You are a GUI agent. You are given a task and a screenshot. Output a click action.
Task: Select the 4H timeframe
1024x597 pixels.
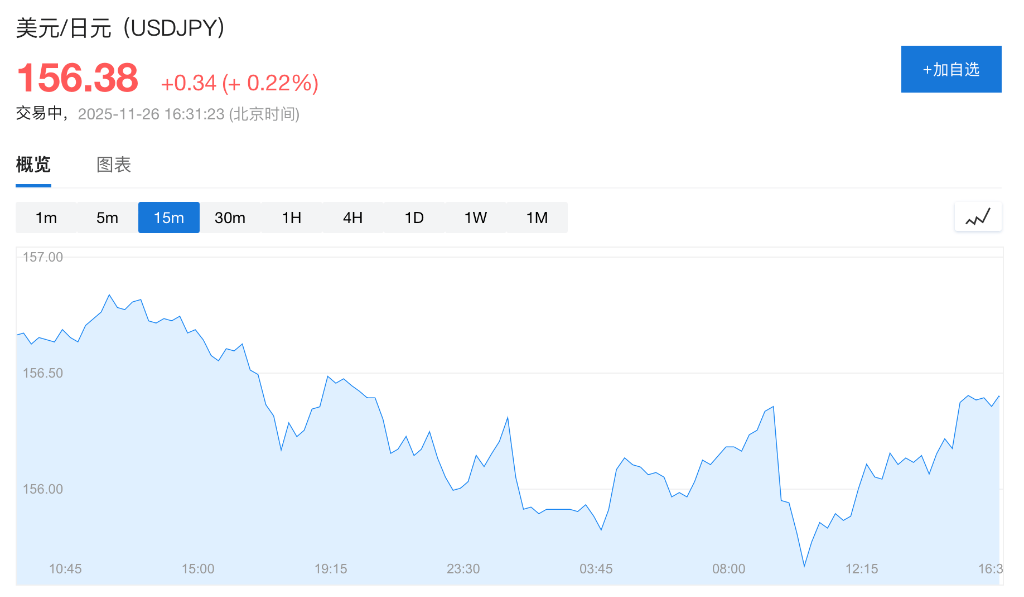click(352, 217)
